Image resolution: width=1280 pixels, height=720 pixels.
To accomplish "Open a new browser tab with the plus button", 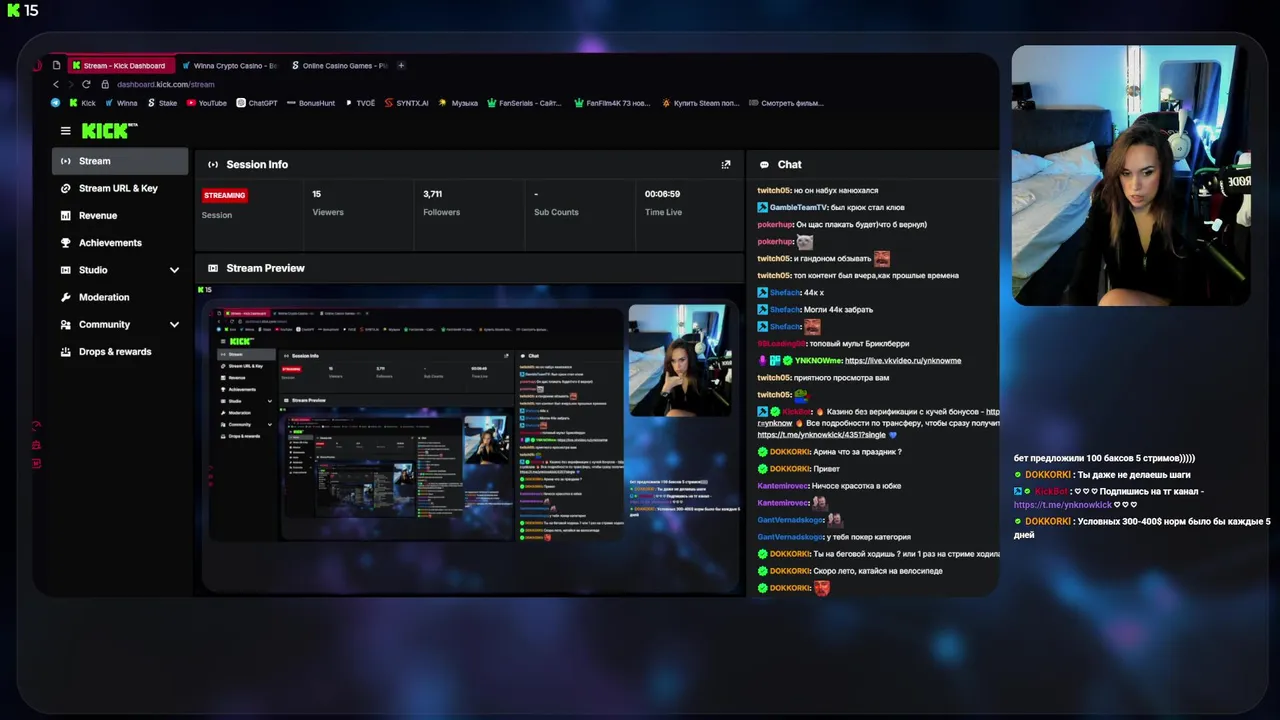I will pos(401,65).
